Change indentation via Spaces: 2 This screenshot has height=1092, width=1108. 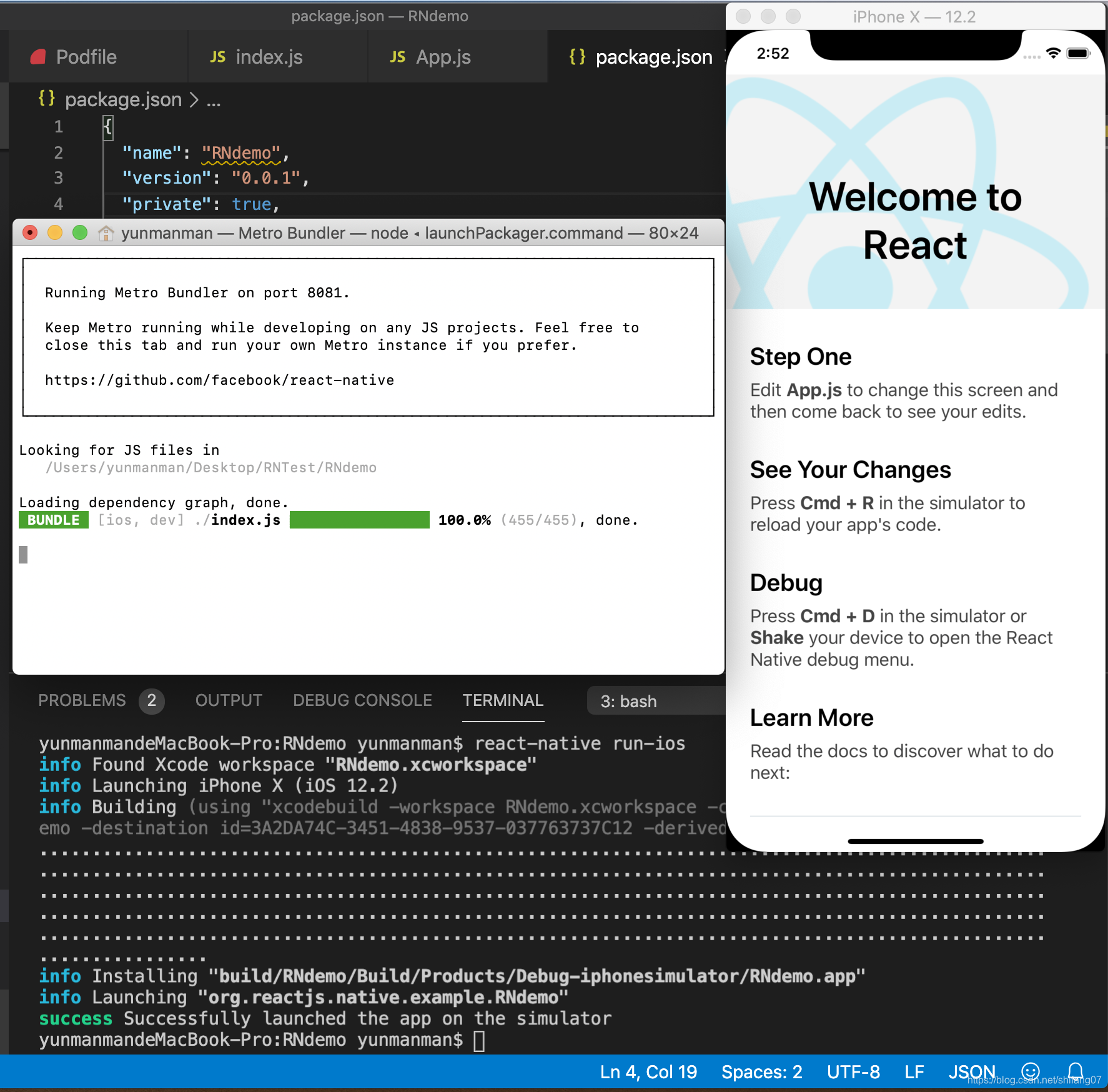tap(761, 1072)
